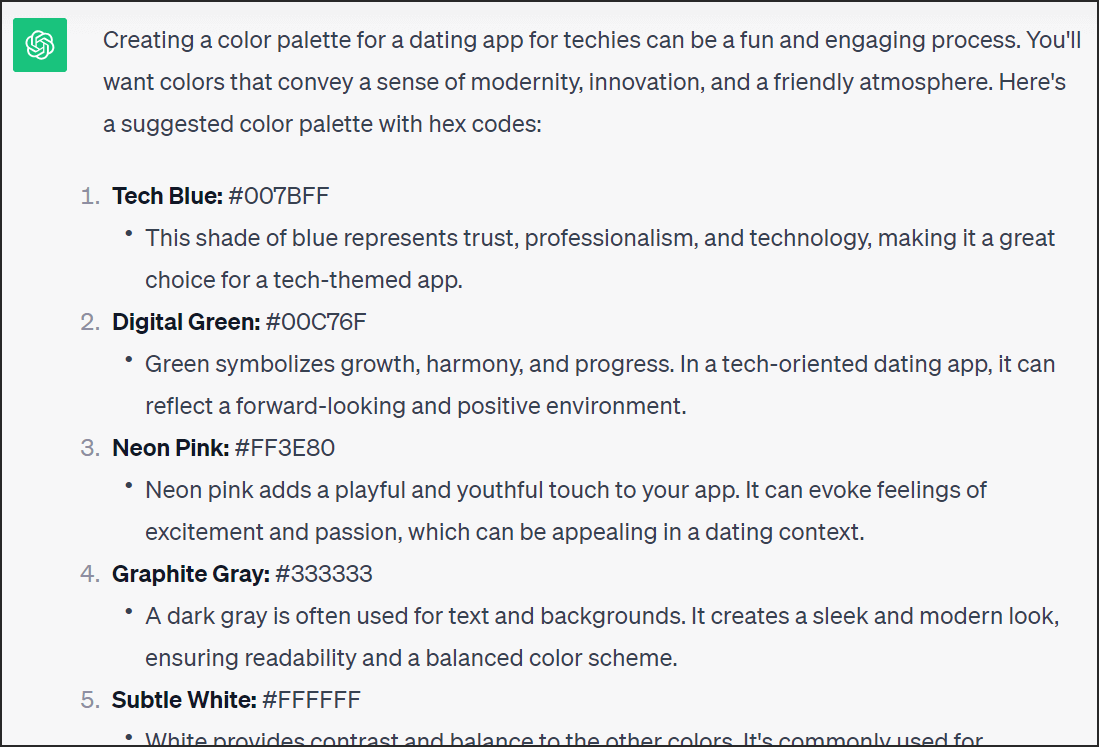Select the Neon Pink heading
This screenshot has width=1099, height=747.
[171, 448]
